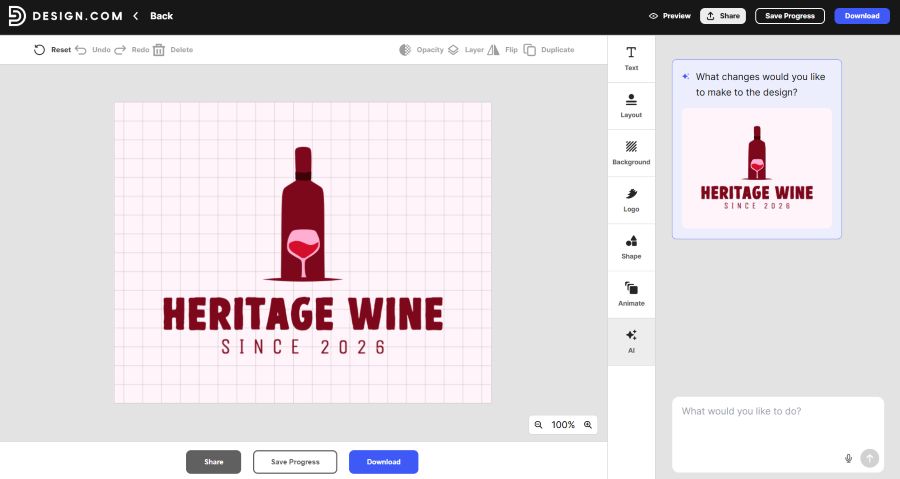Image resolution: width=900 pixels, height=479 pixels.
Task: Zoom in with the magnifier plus icon
Action: click(588, 425)
